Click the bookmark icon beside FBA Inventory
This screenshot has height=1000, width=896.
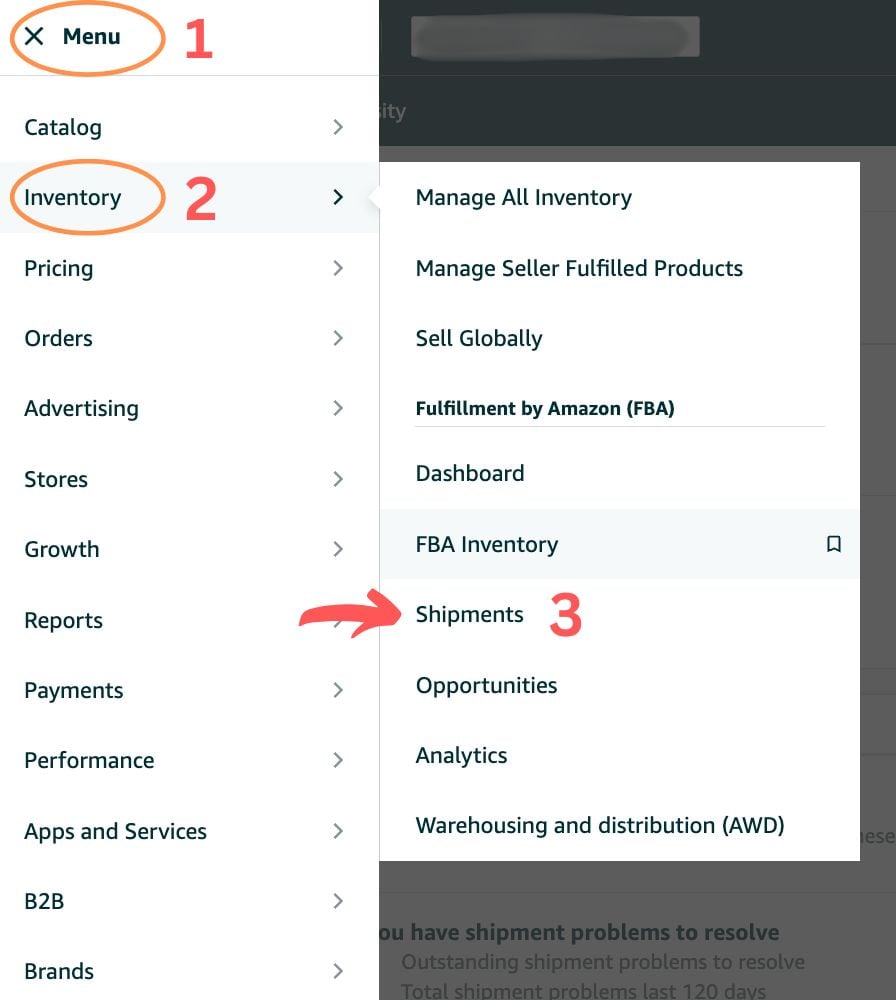click(833, 544)
